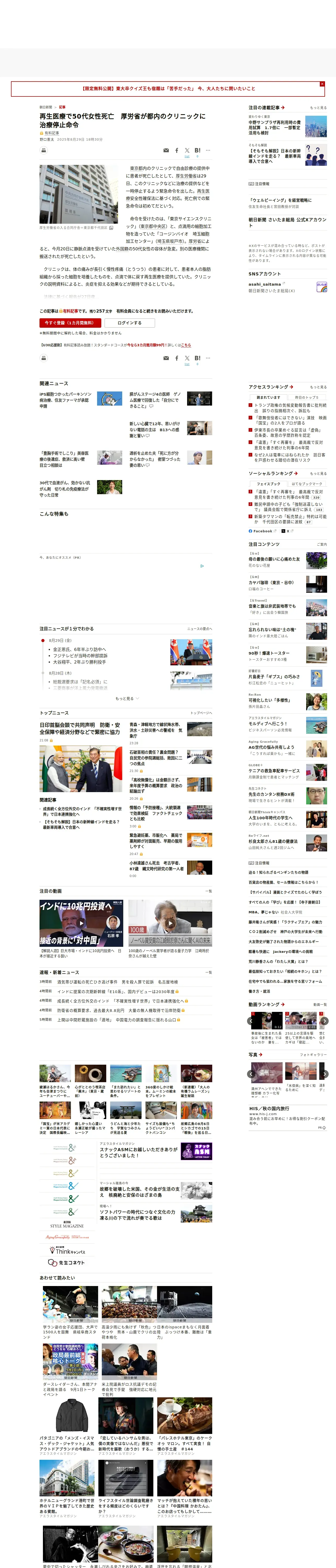Go to the previous item in the video ranking carousel
The width and height of the screenshot is (336, 1568).
click(251, 1021)
